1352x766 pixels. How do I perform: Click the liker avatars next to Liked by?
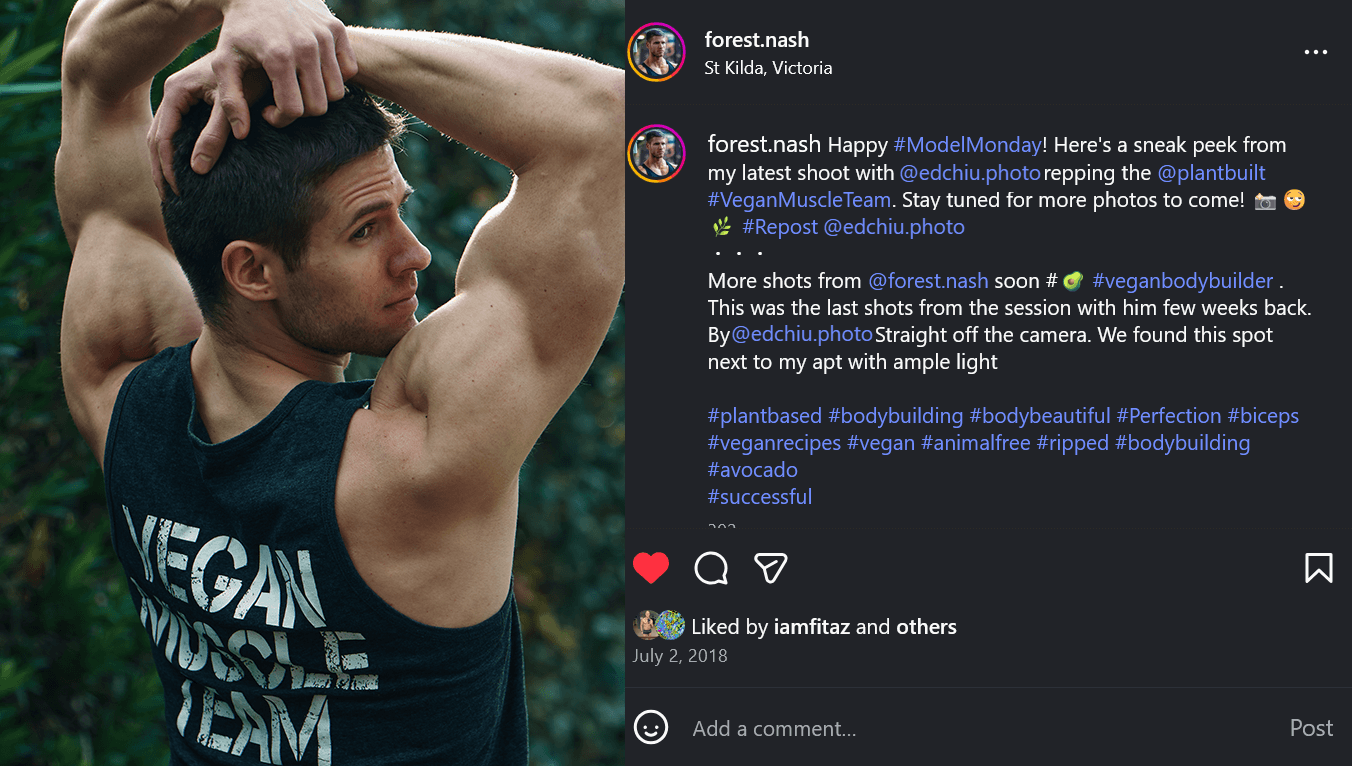click(x=659, y=626)
